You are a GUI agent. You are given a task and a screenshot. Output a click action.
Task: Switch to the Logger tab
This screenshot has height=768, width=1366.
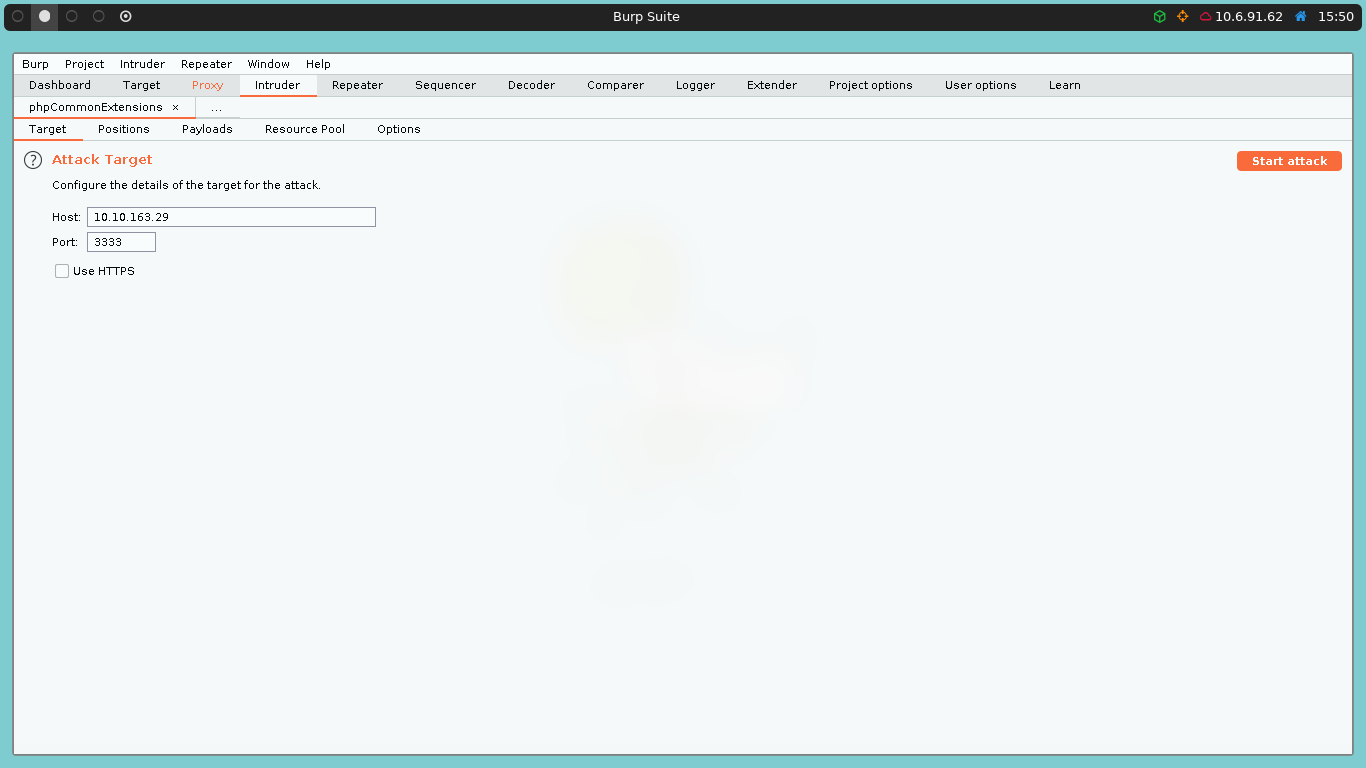pyautogui.click(x=695, y=85)
